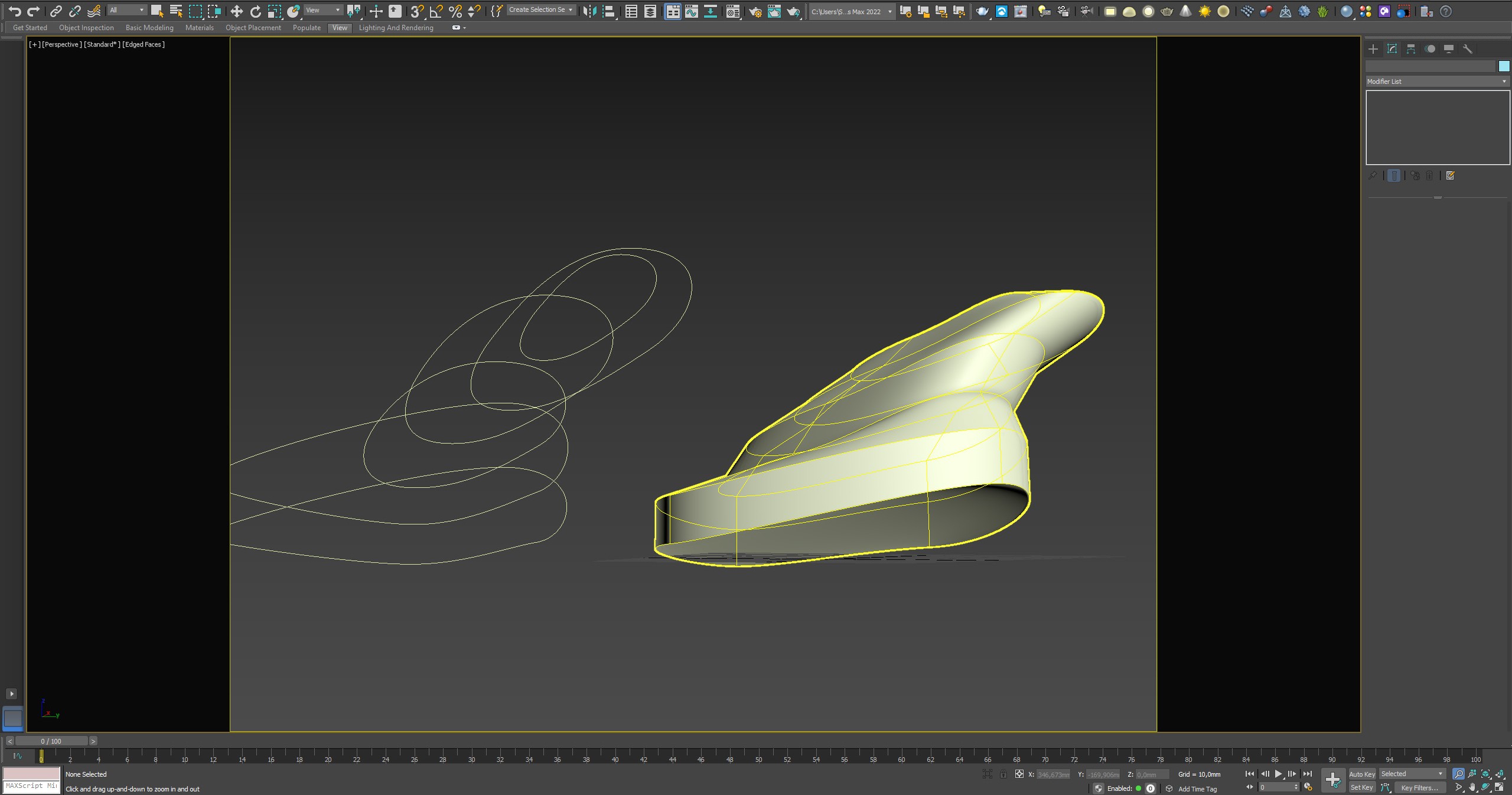
Task: Click the Undo arrow icon
Action: [15, 11]
